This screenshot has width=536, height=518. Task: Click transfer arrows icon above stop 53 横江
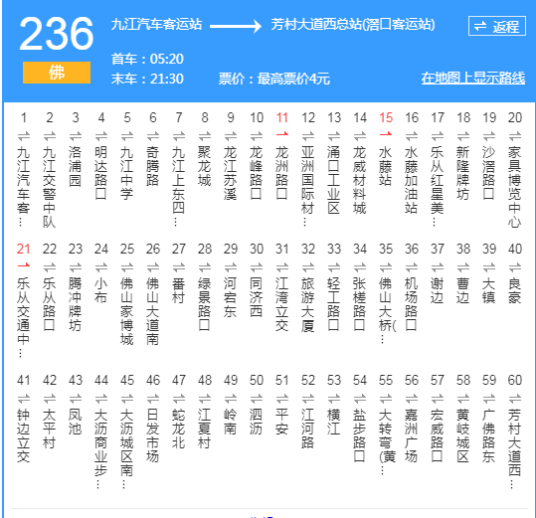334,399
